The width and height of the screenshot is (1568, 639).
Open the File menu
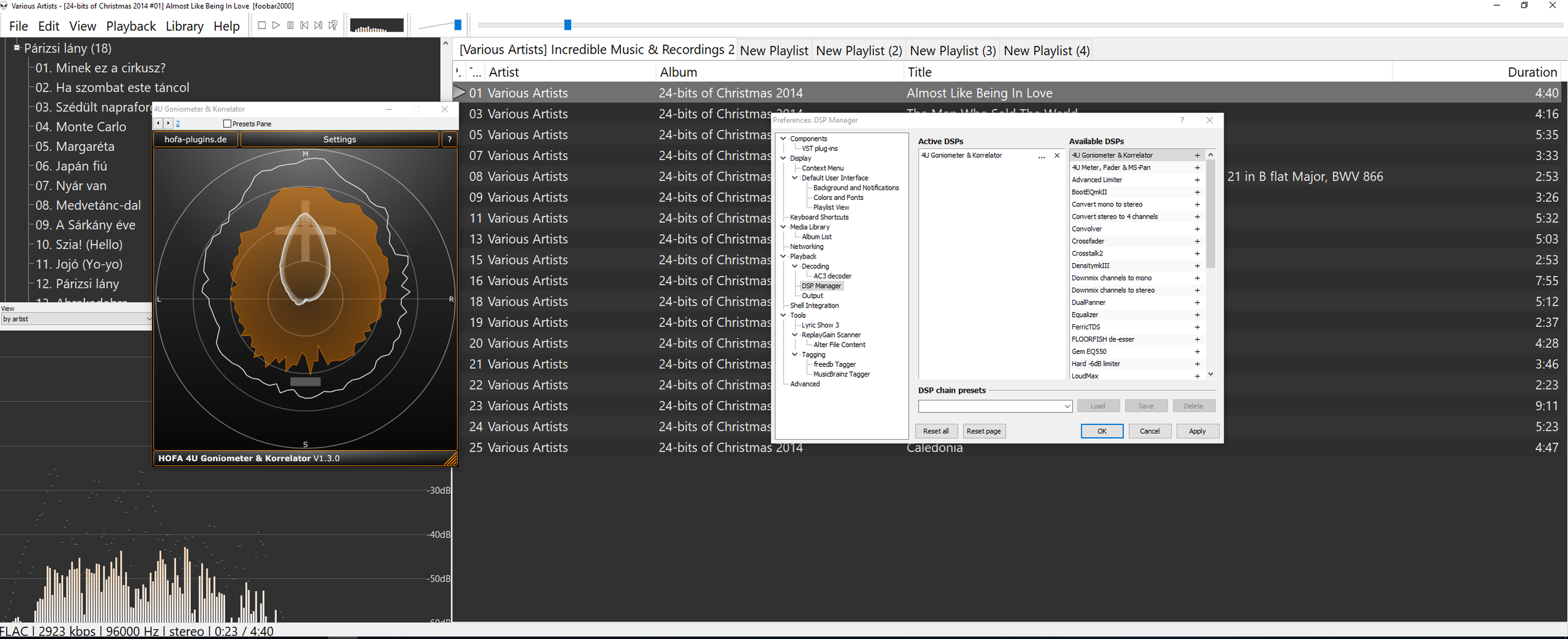(19, 26)
